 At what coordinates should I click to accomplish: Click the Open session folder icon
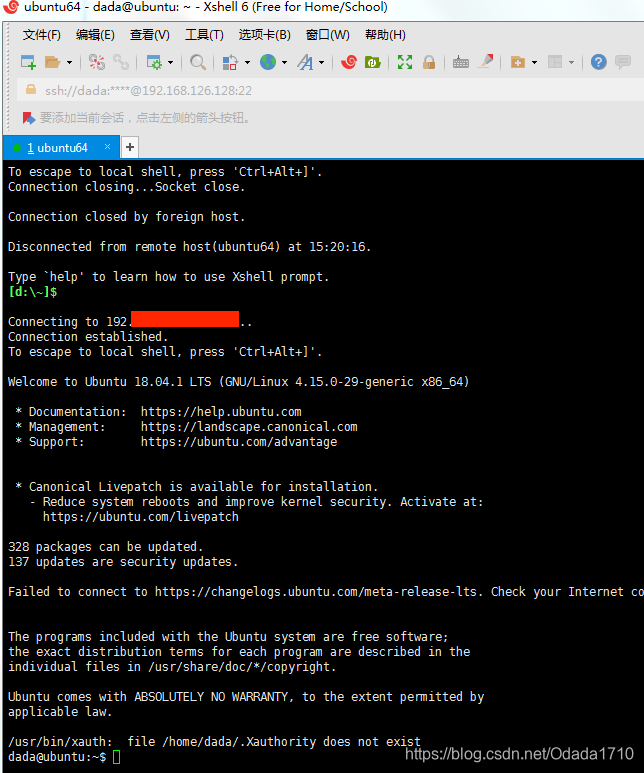tap(52, 62)
